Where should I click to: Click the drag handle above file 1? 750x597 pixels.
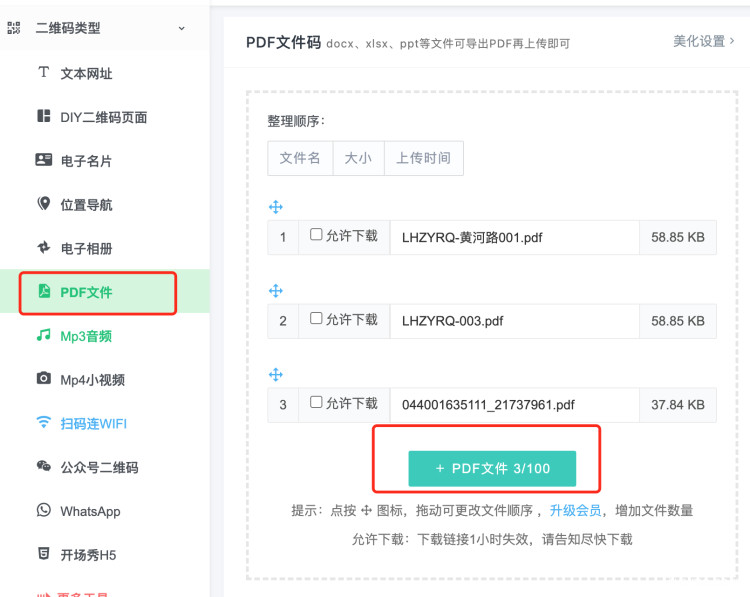[276, 207]
